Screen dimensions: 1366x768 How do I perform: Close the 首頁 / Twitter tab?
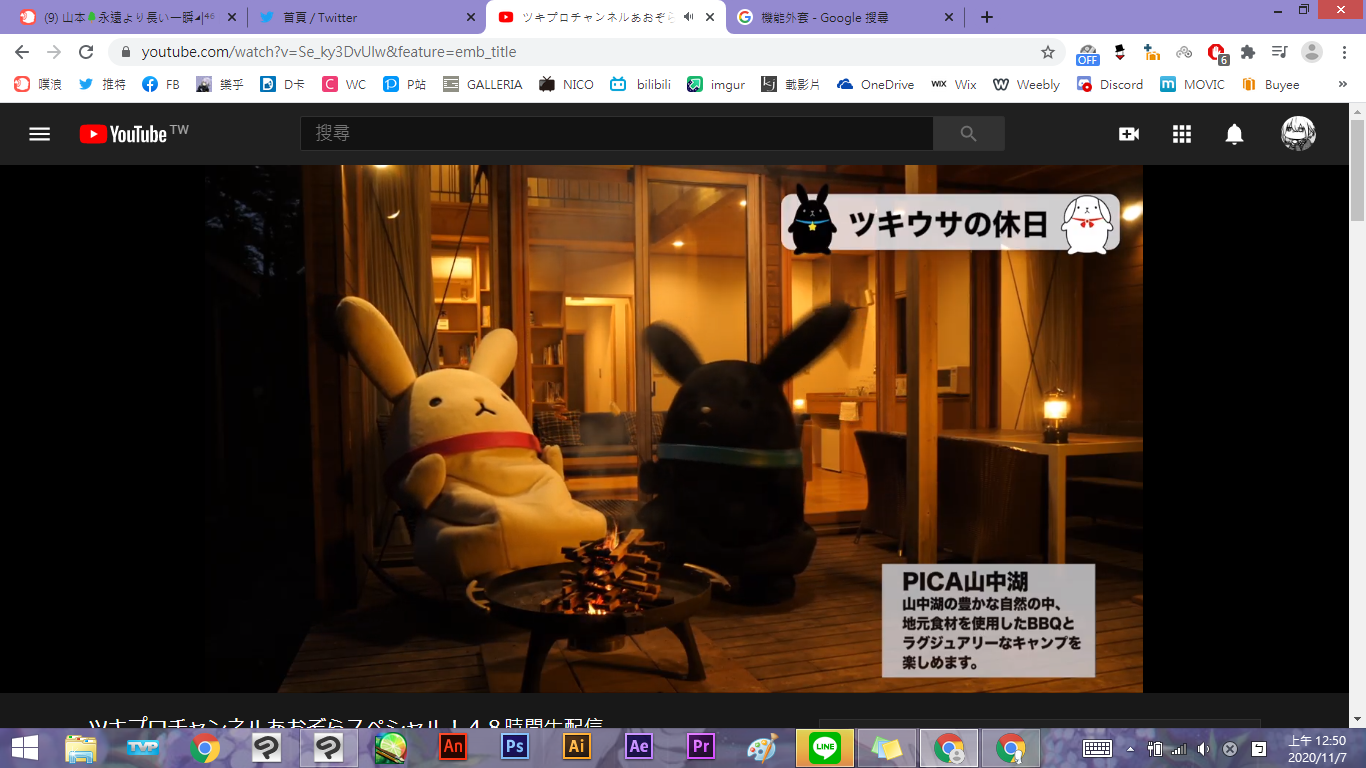(x=471, y=17)
